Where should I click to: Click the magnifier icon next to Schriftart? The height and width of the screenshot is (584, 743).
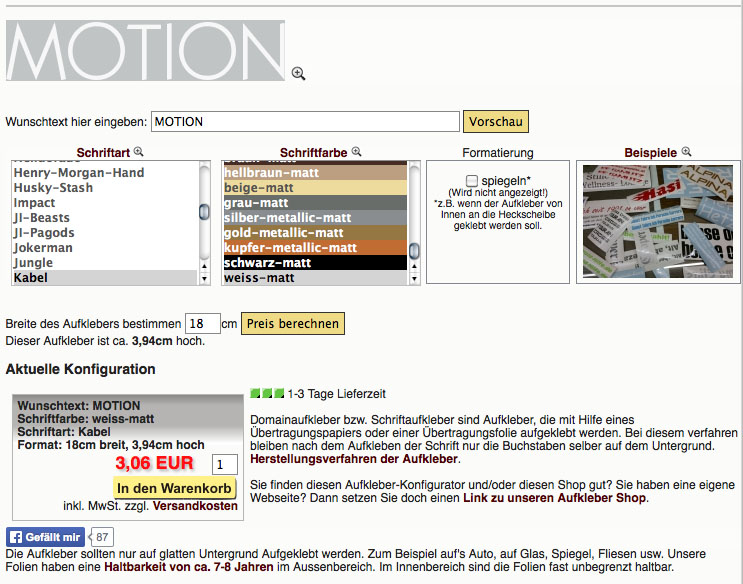tap(139, 152)
